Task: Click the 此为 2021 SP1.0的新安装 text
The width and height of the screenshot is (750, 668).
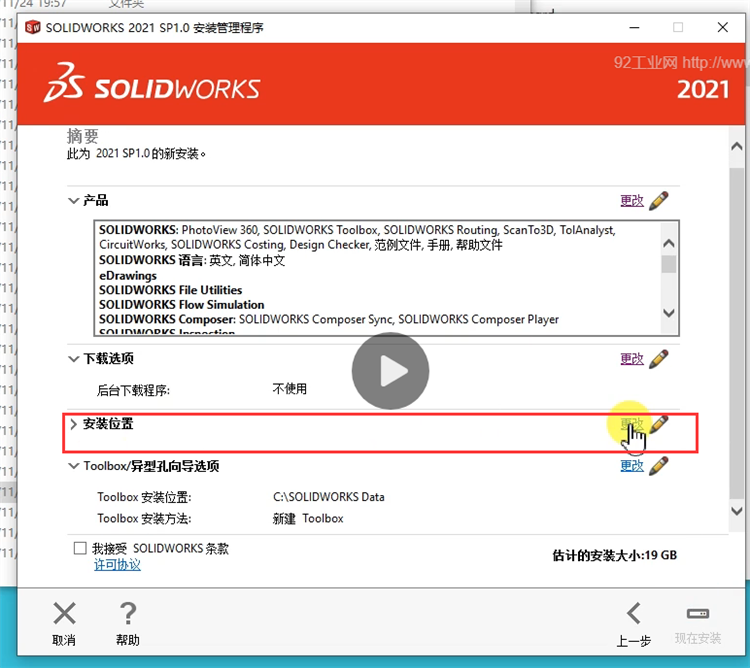Action: click(136, 154)
